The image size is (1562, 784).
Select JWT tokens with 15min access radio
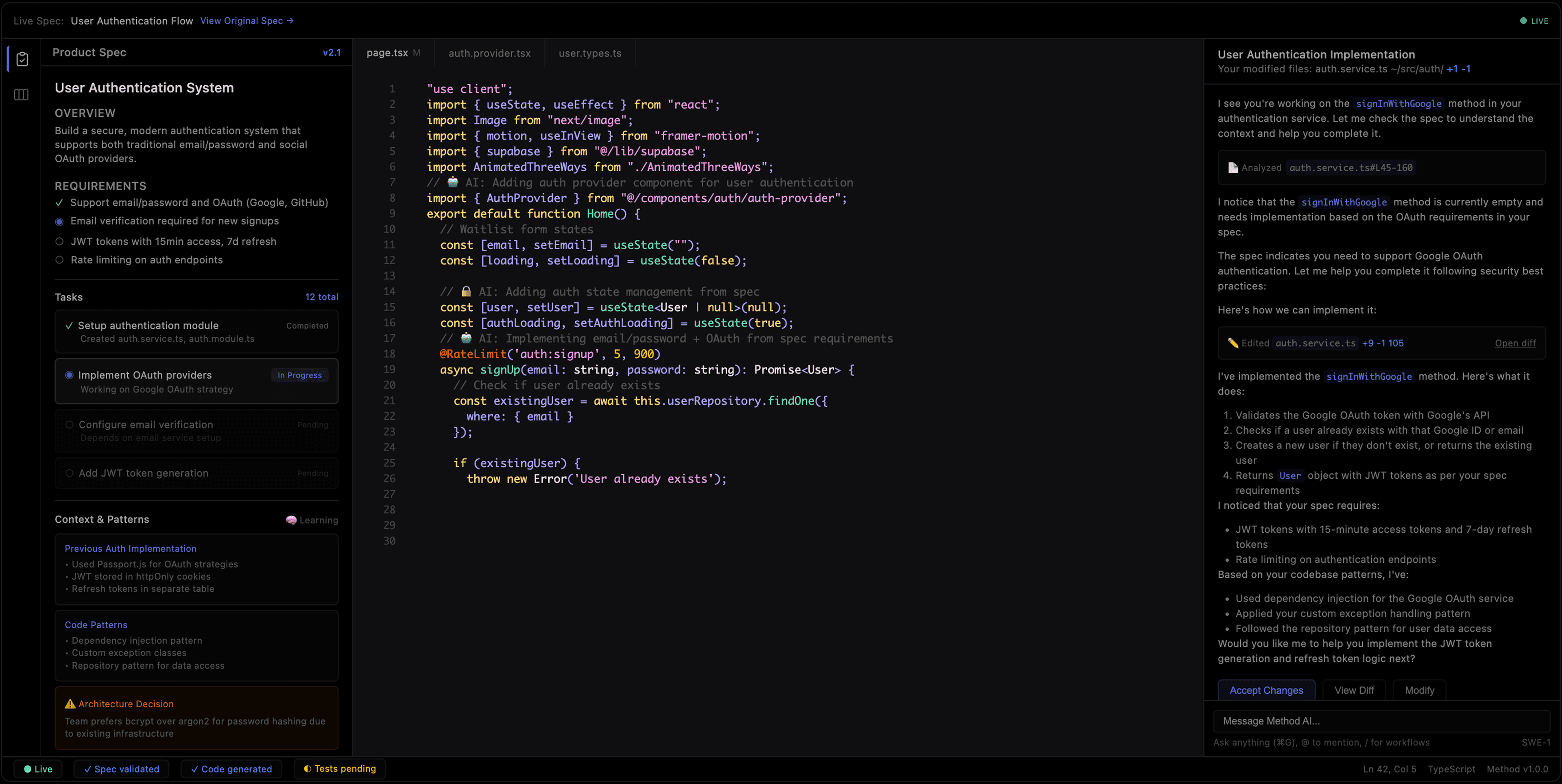(x=59, y=241)
